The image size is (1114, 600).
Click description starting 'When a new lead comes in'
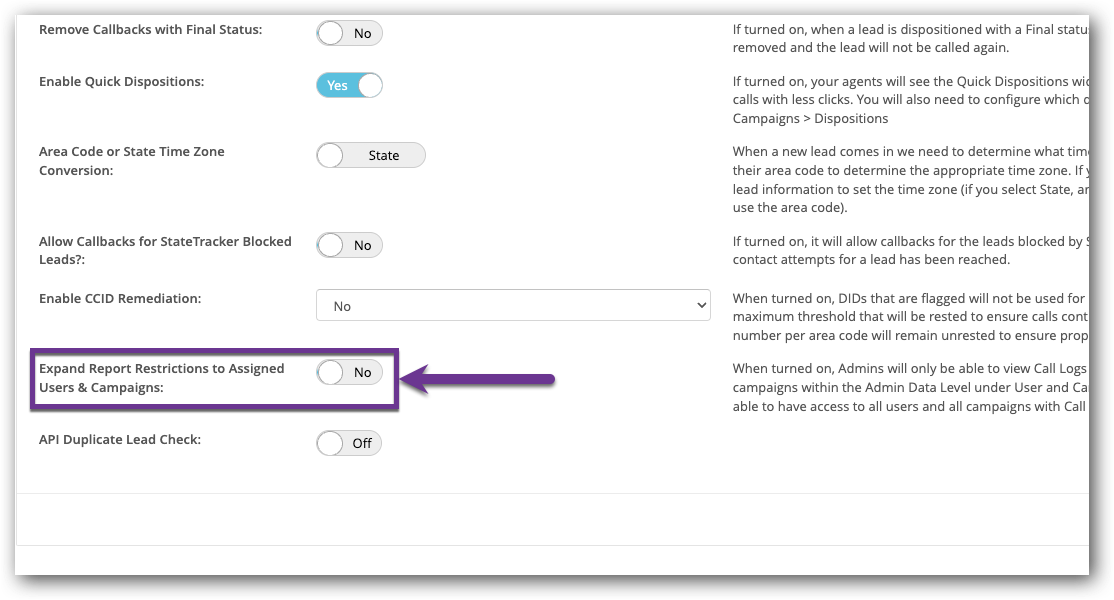tap(911, 180)
